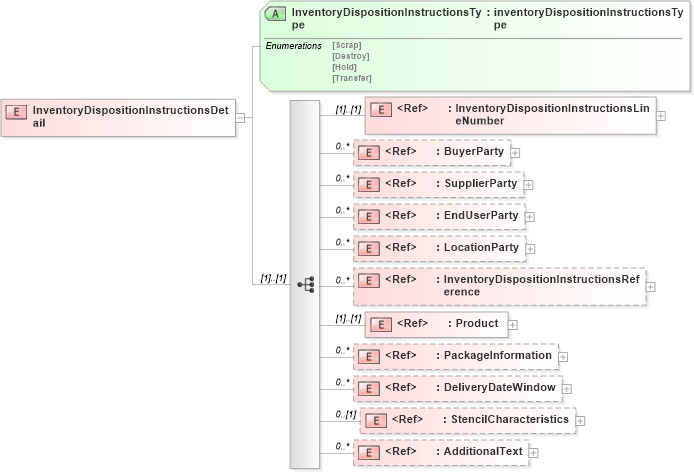694x473 pixels.
Task: Click the E icon beside AdditionalText
Action: [369, 452]
